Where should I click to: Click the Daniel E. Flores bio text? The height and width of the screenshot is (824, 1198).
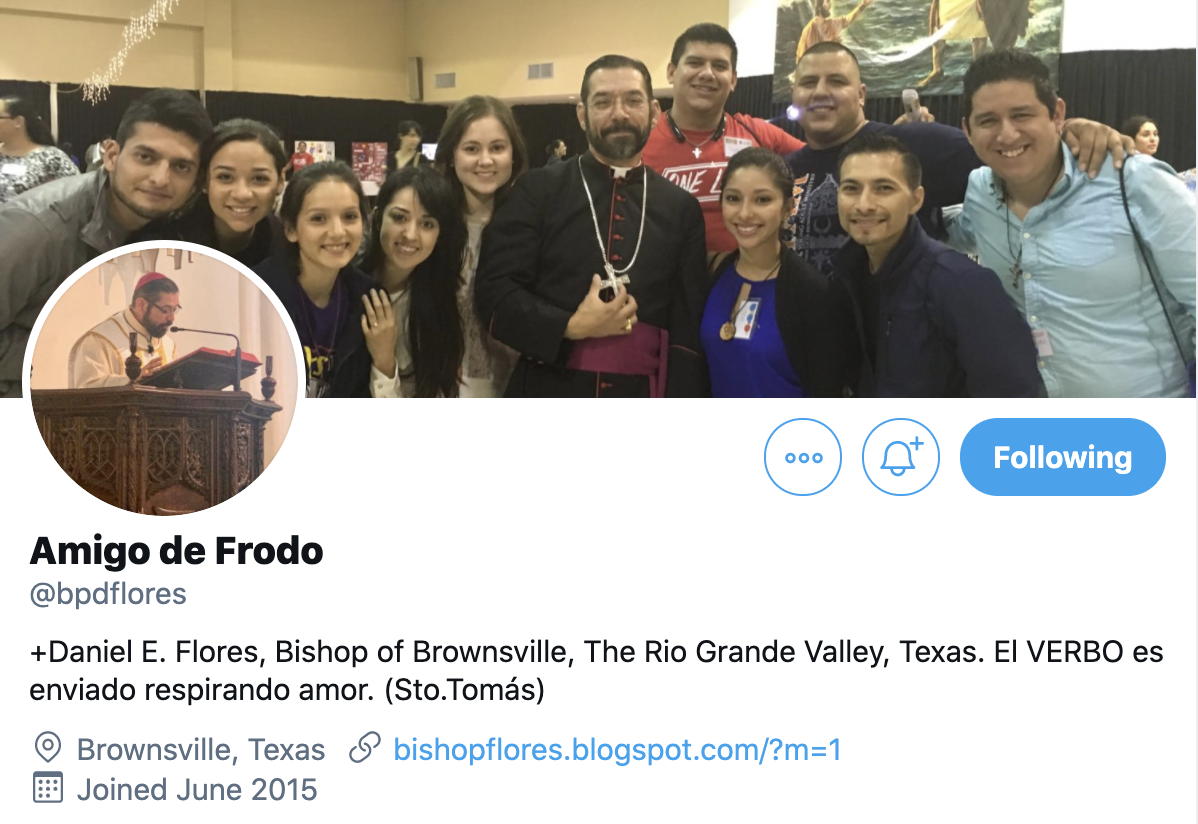coord(596,670)
